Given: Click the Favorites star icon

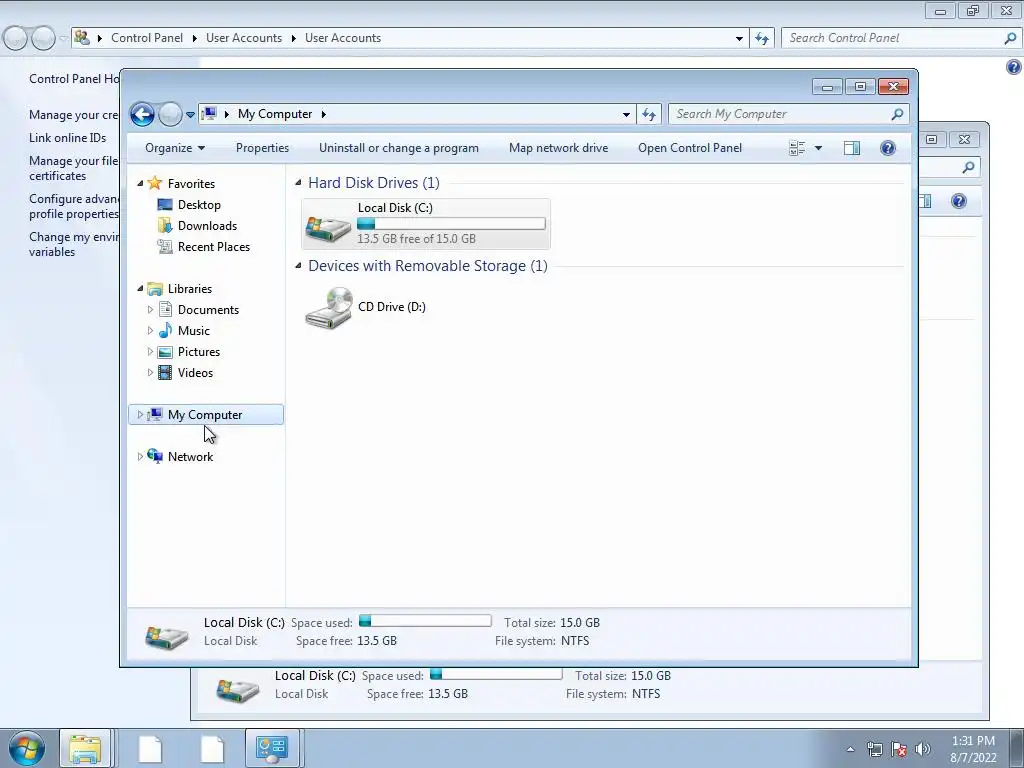Looking at the screenshot, I should pos(155,183).
